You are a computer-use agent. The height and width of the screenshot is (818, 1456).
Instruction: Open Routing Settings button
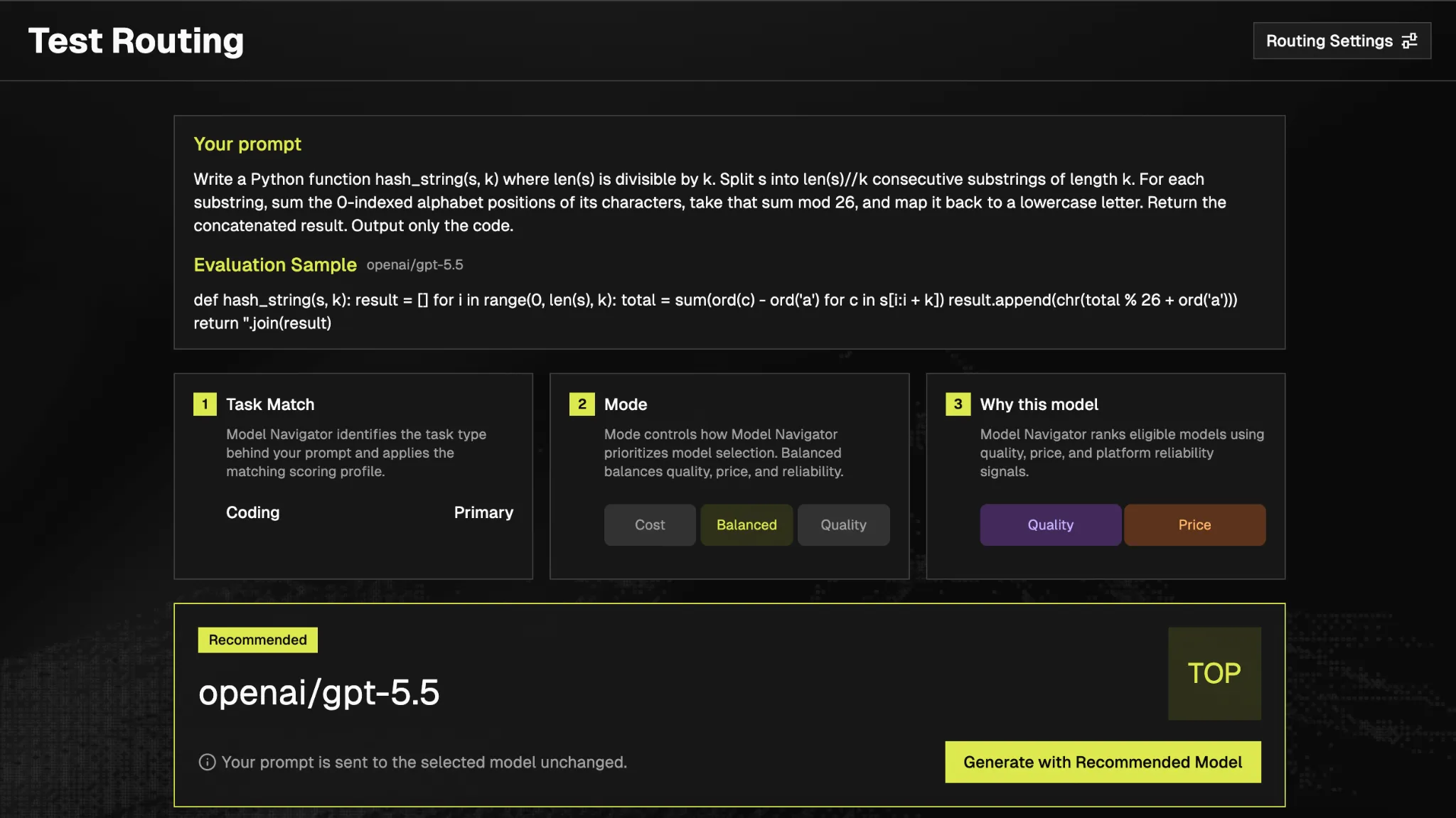1342,41
